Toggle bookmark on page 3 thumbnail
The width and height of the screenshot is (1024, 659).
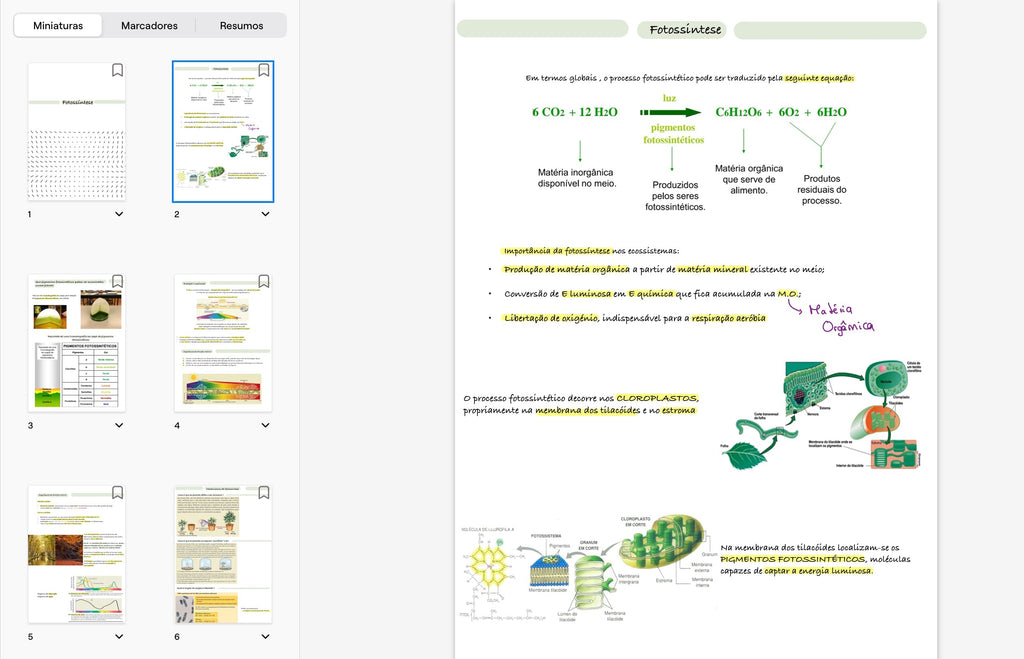coord(118,281)
